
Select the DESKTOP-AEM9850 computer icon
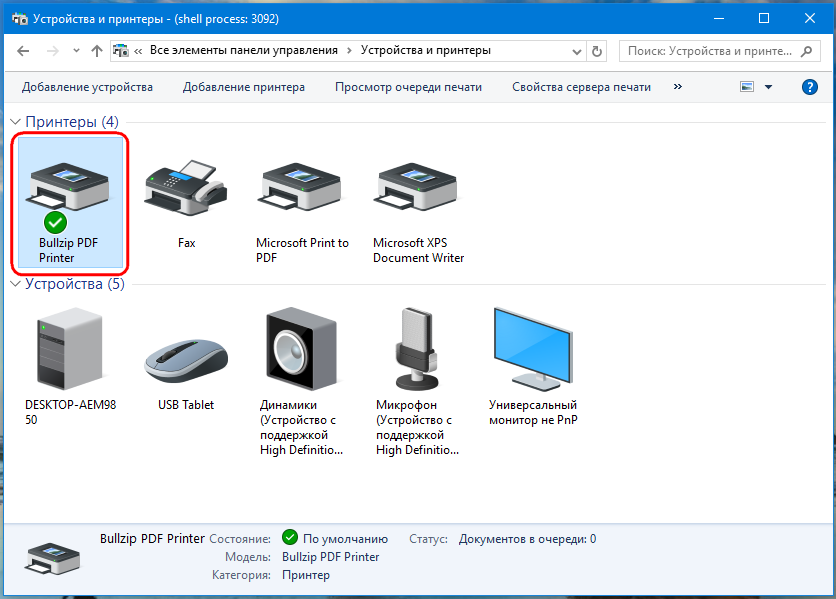pos(69,348)
